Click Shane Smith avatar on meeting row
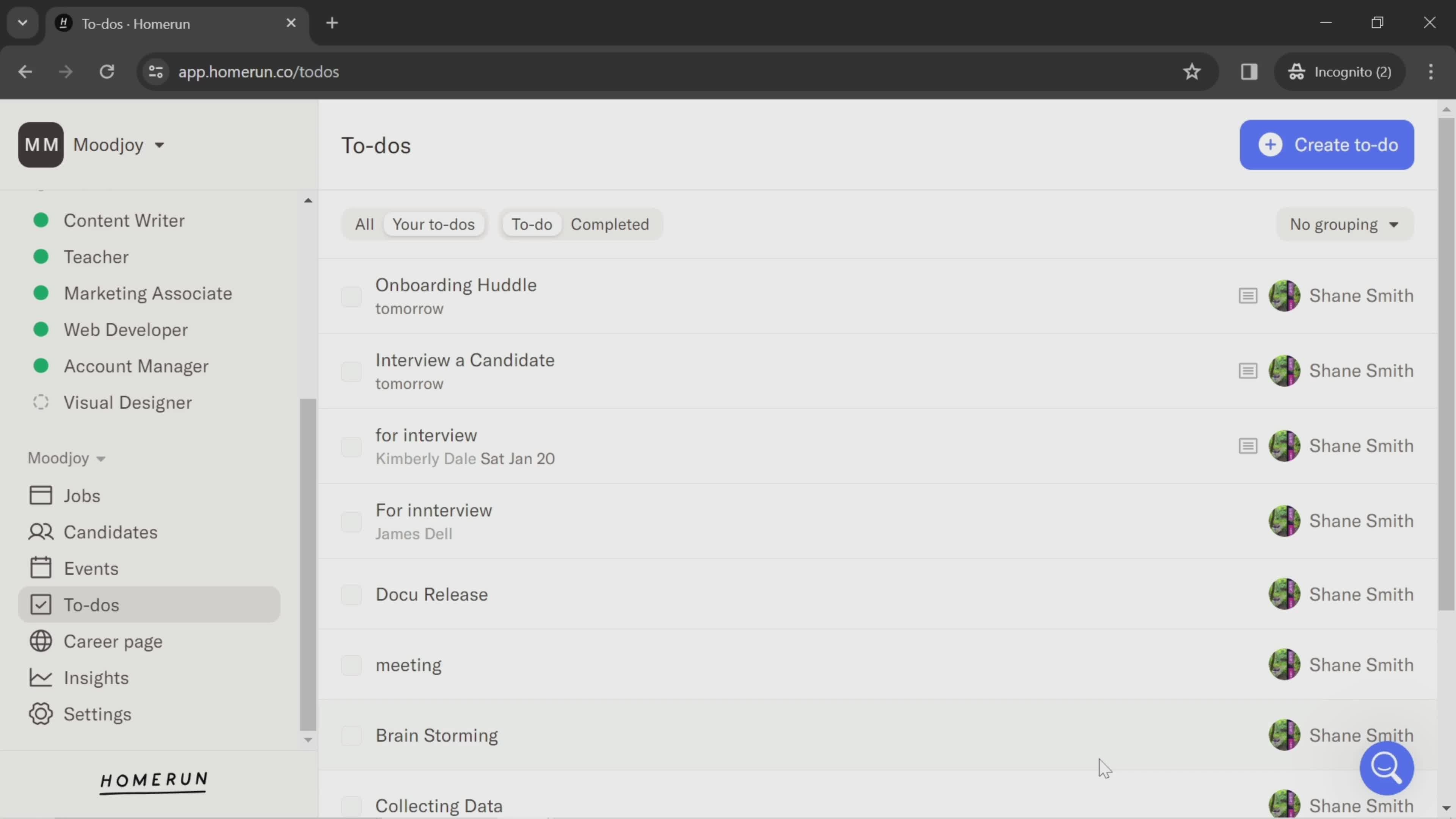 click(1284, 665)
